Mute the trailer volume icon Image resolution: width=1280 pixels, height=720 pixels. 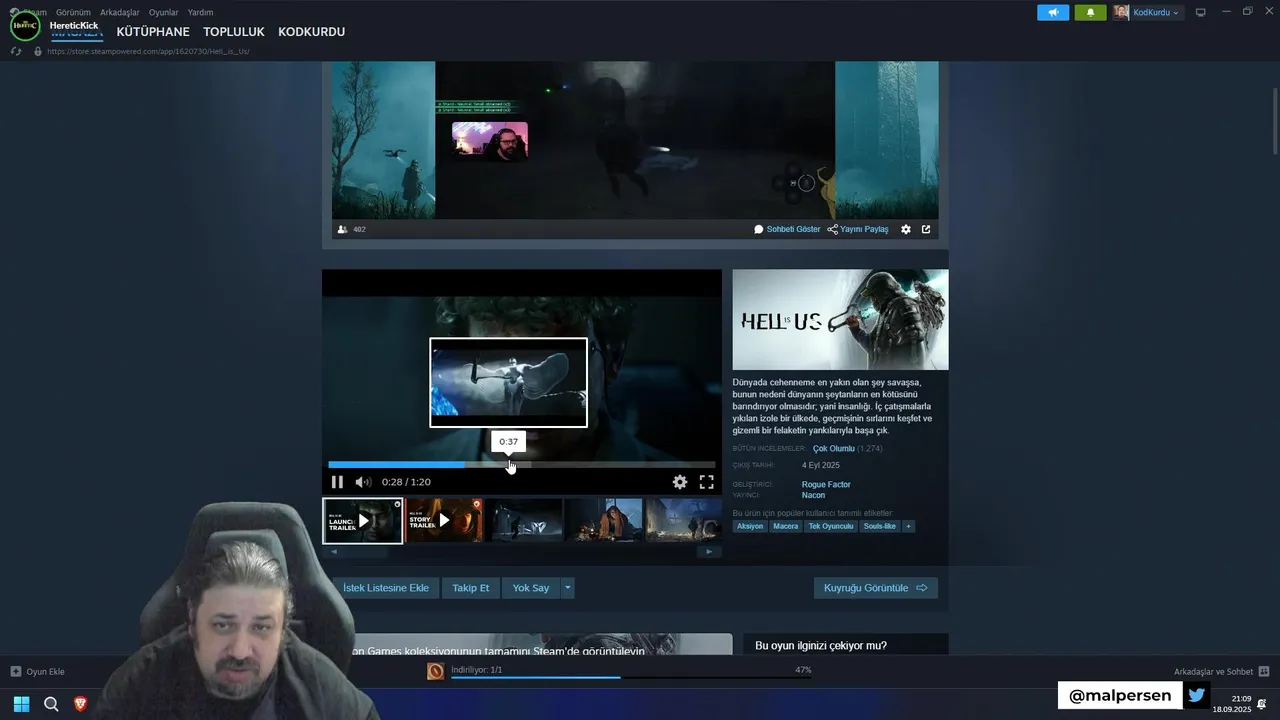(x=363, y=482)
